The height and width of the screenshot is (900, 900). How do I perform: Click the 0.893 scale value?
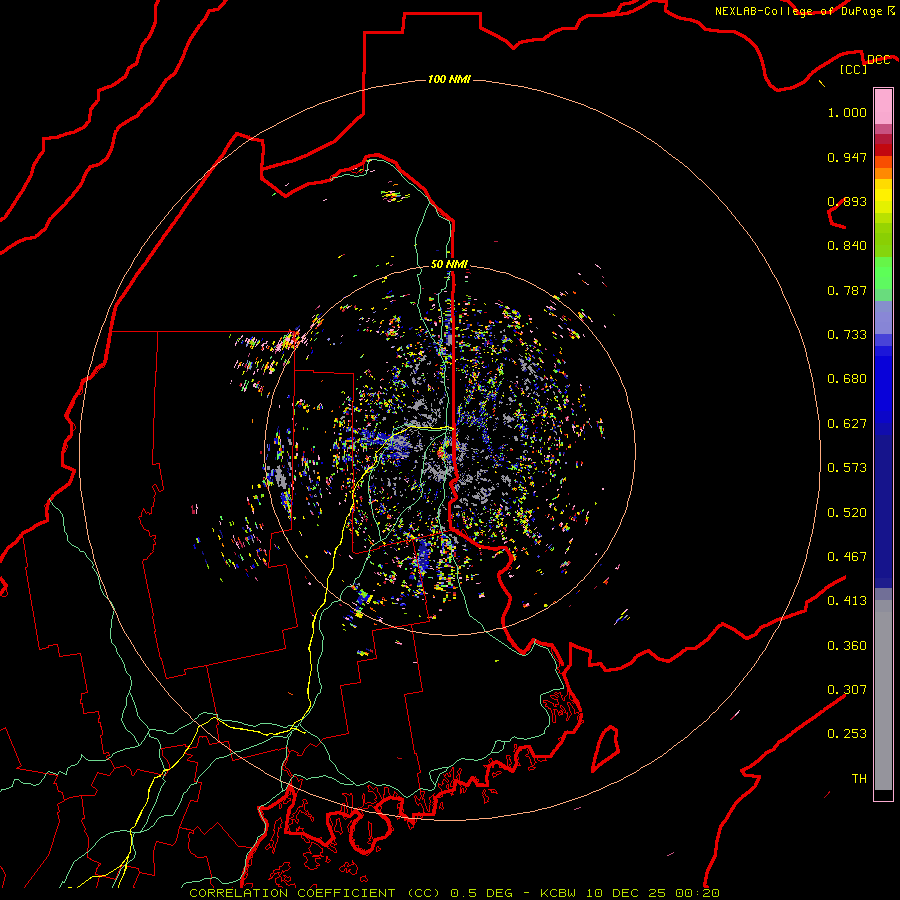tap(847, 201)
